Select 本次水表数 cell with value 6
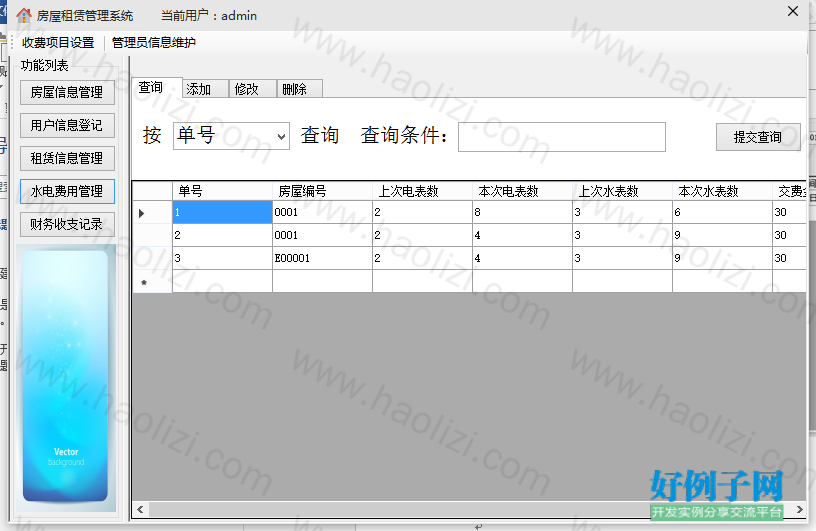This screenshot has width=816, height=531. 722,212
